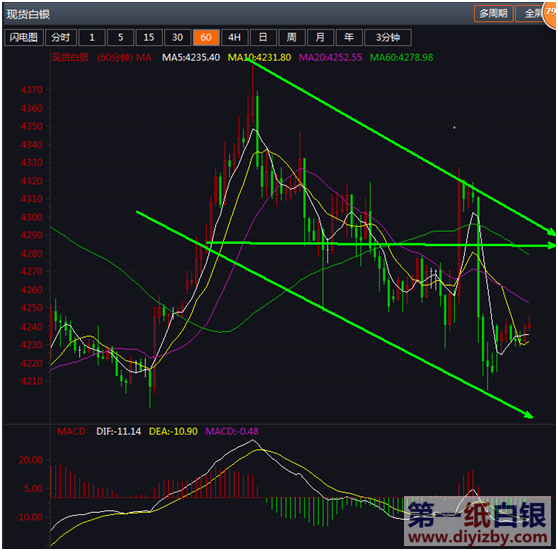Click the red 现货白银 (60分钟) MA label
558x551 pixels.
click(x=102, y=57)
